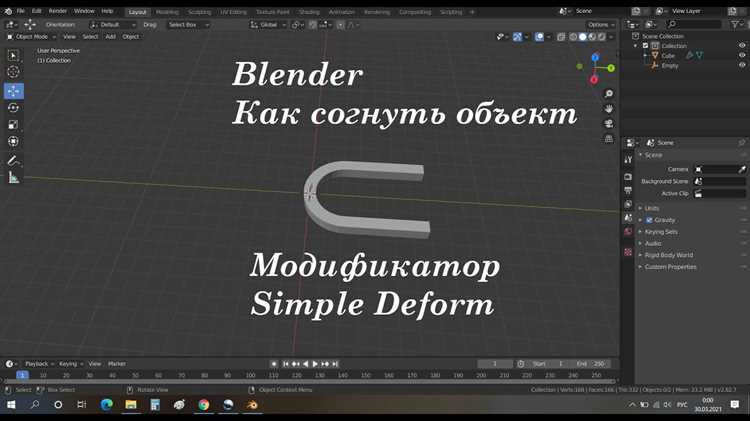
Task: Open Blender from the Windows taskbar
Action: [x=252, y=405]
